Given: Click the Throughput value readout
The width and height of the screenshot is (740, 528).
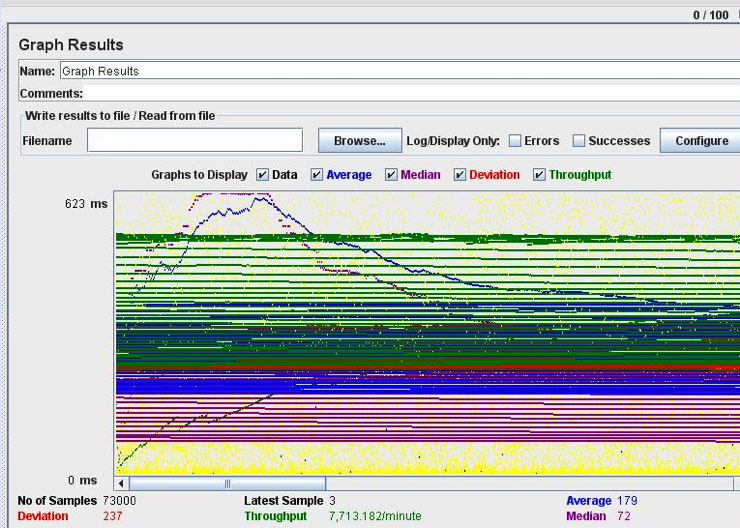Looking at the screenshot, I should (375, 516).
